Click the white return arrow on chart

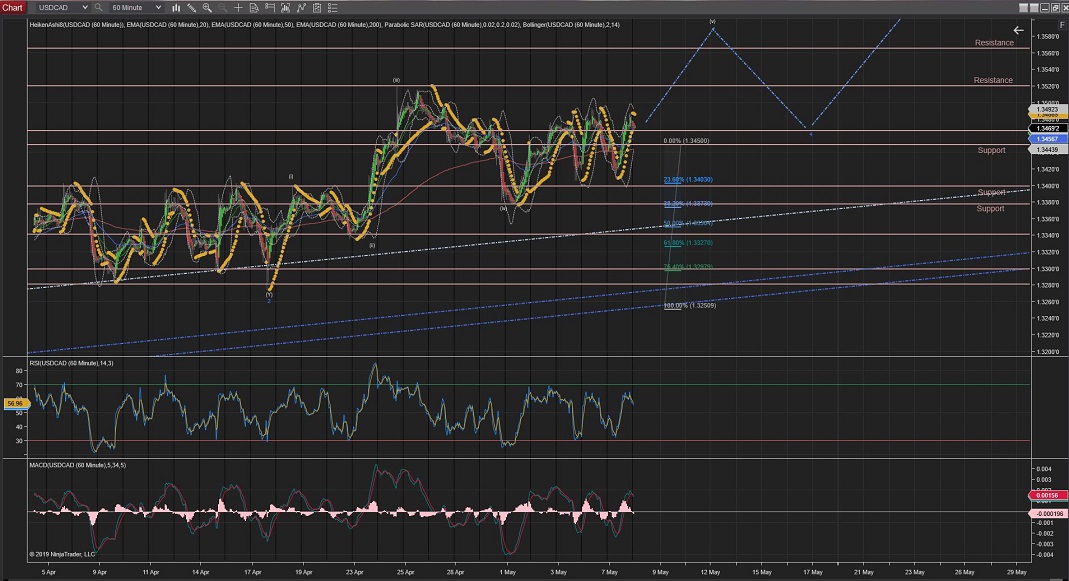[1018, 31]
